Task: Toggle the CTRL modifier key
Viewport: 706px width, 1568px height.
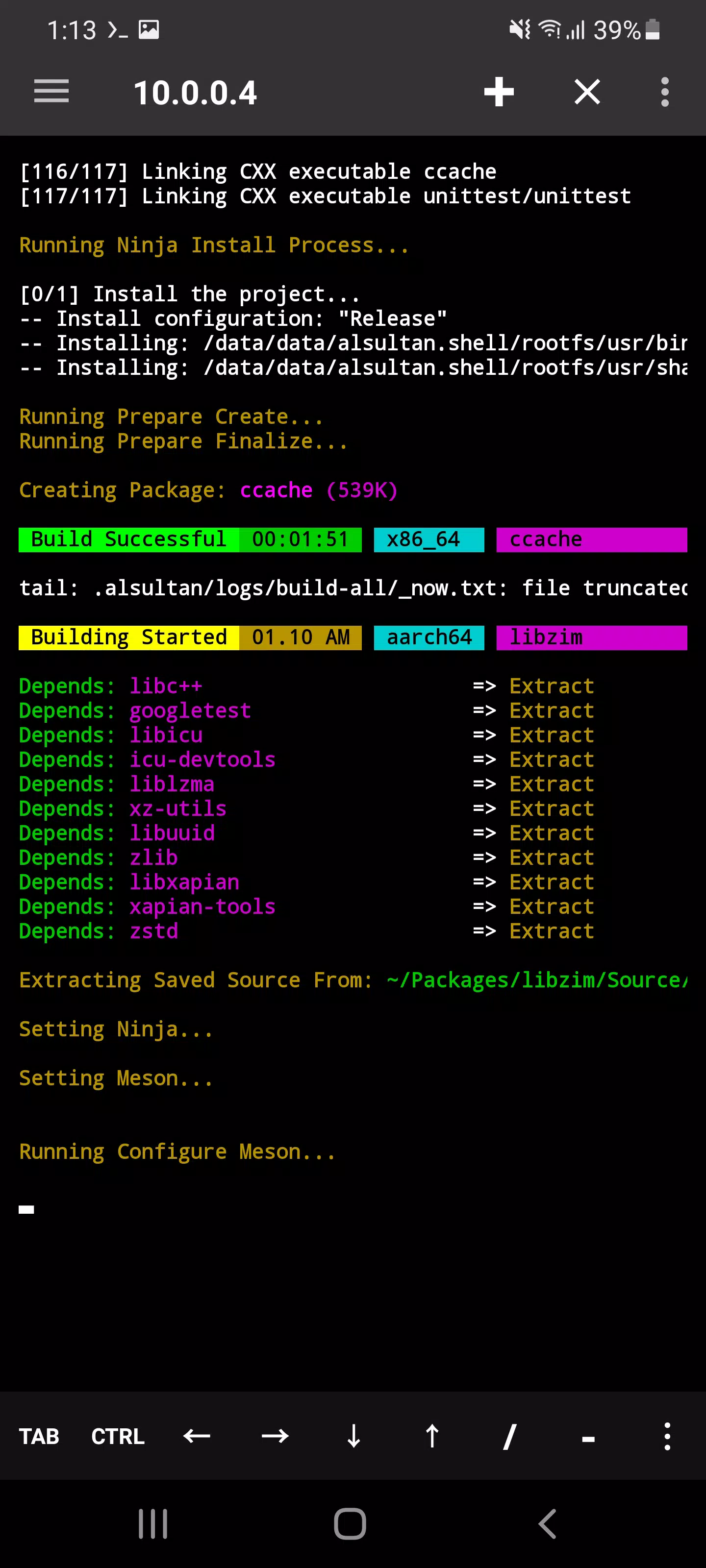Action: (118, 1436)
